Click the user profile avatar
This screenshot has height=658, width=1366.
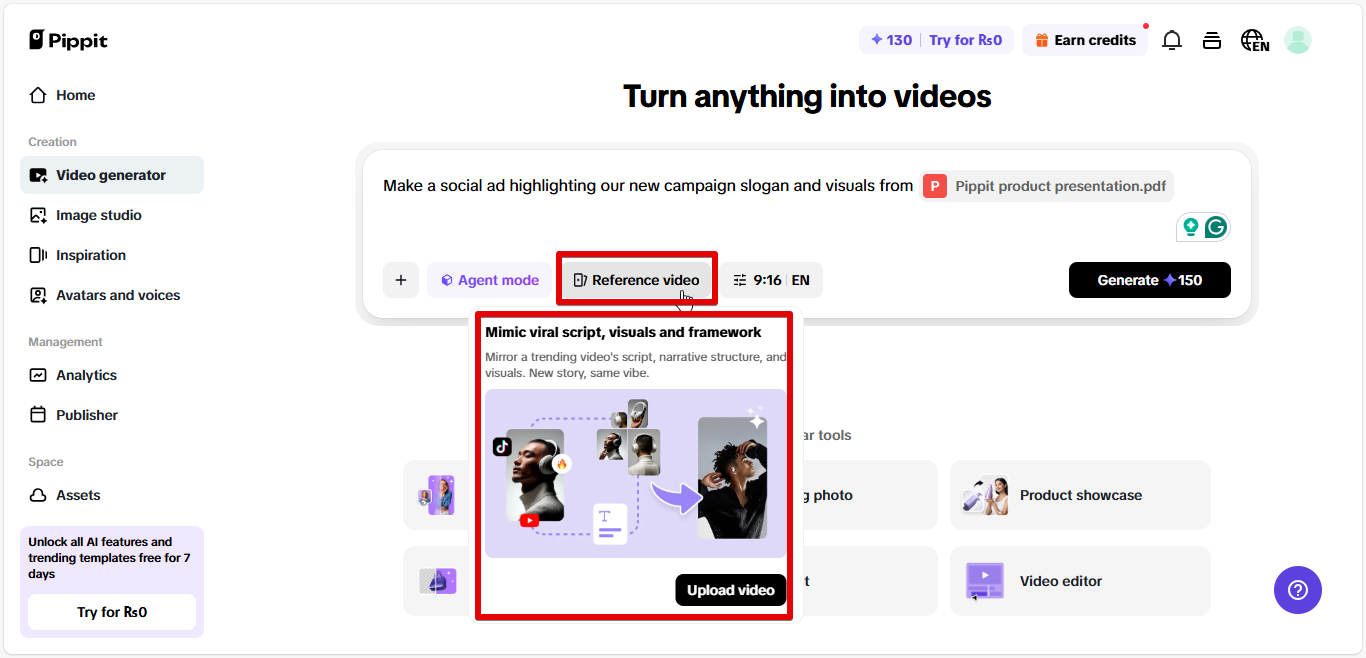[1297, 40]
